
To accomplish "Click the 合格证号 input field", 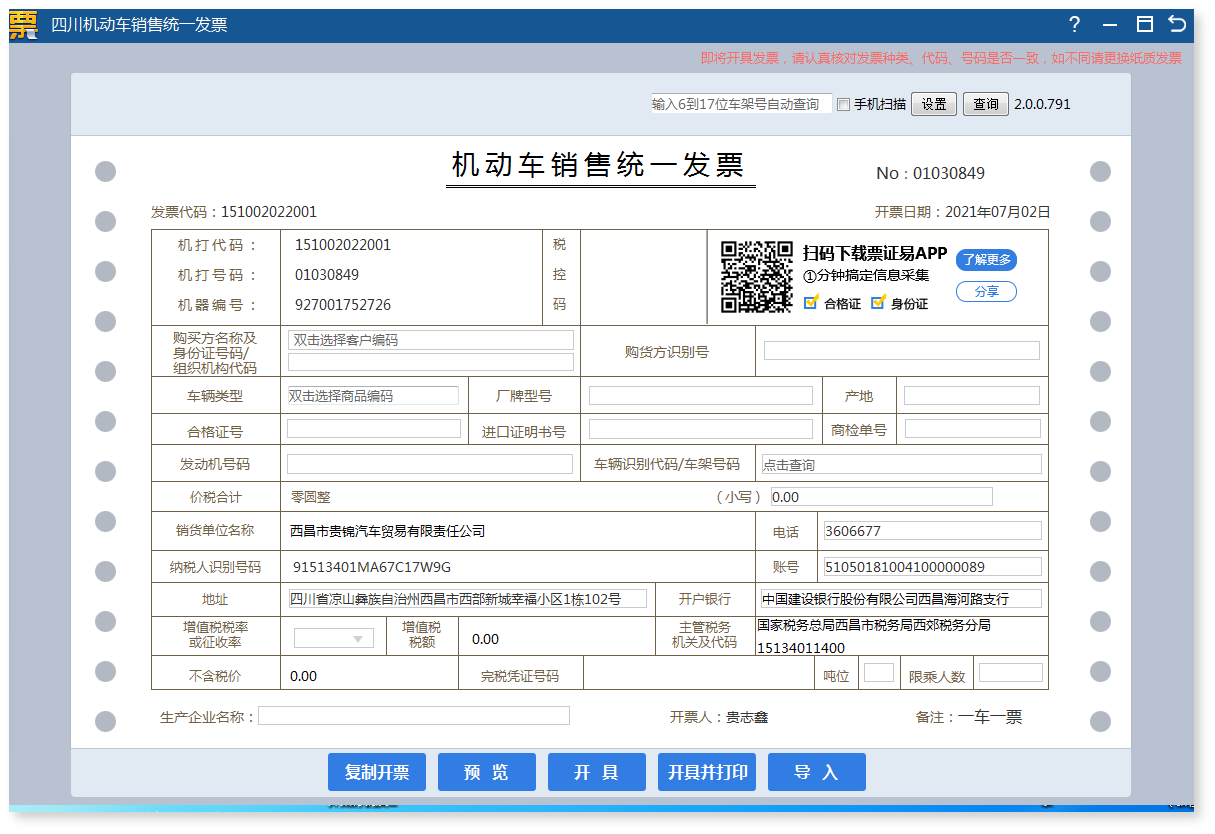I will 374,429.
